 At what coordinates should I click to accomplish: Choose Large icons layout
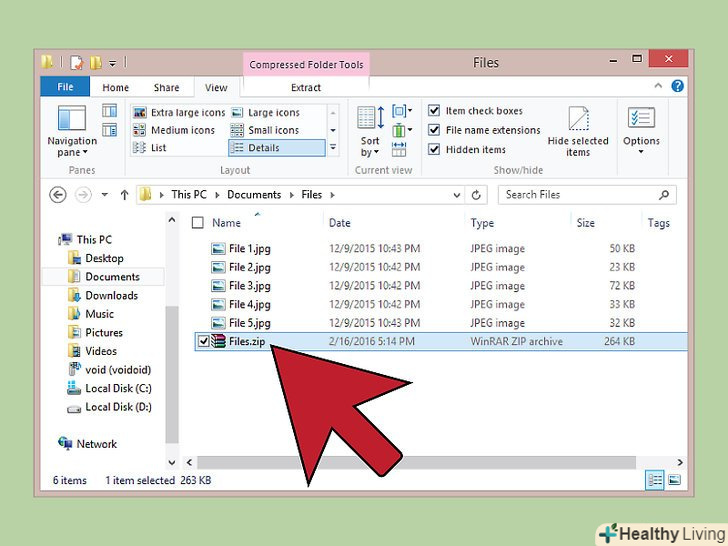(266, 113)
